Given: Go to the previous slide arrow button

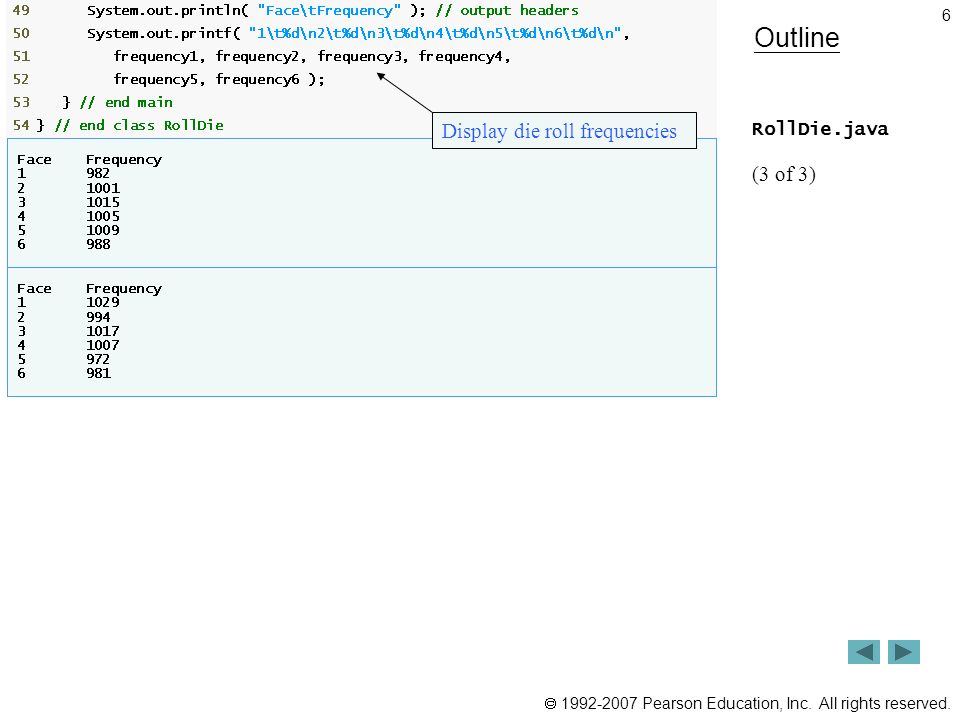Looking at the screenshot, I should 863,652.
